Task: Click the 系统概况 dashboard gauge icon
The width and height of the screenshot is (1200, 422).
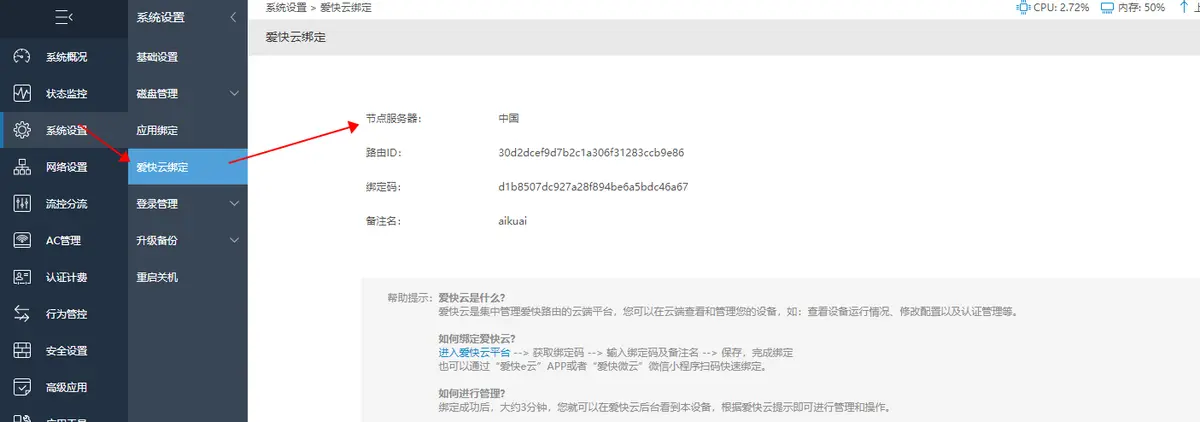Action: click(22, 57)
